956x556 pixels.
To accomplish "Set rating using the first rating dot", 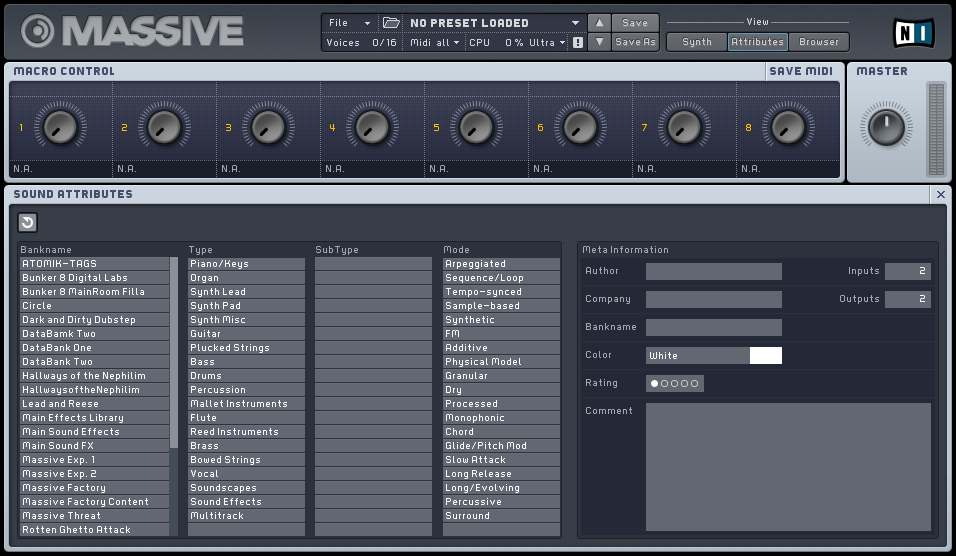I will 654,383.
